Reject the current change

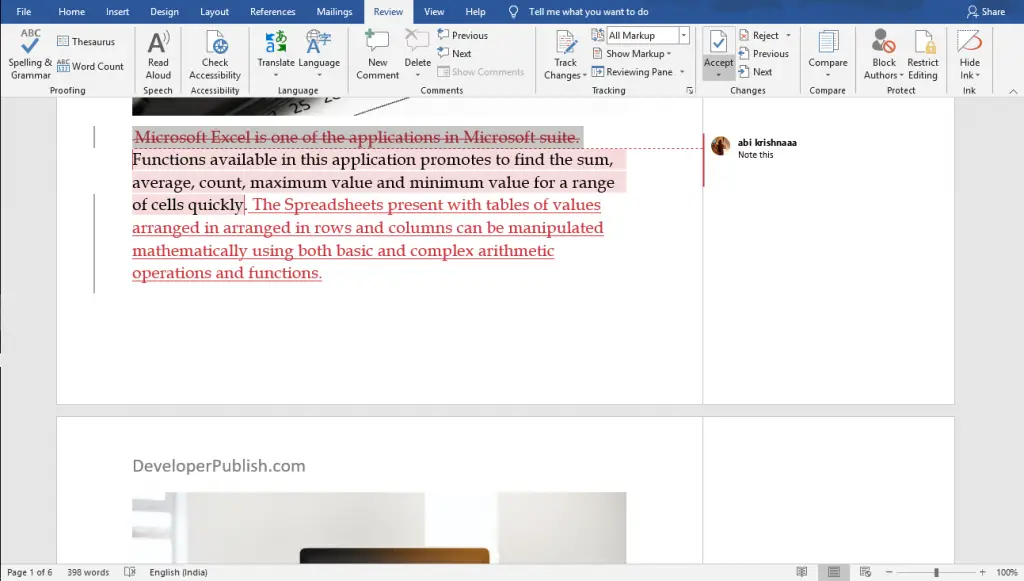[759, 35]
